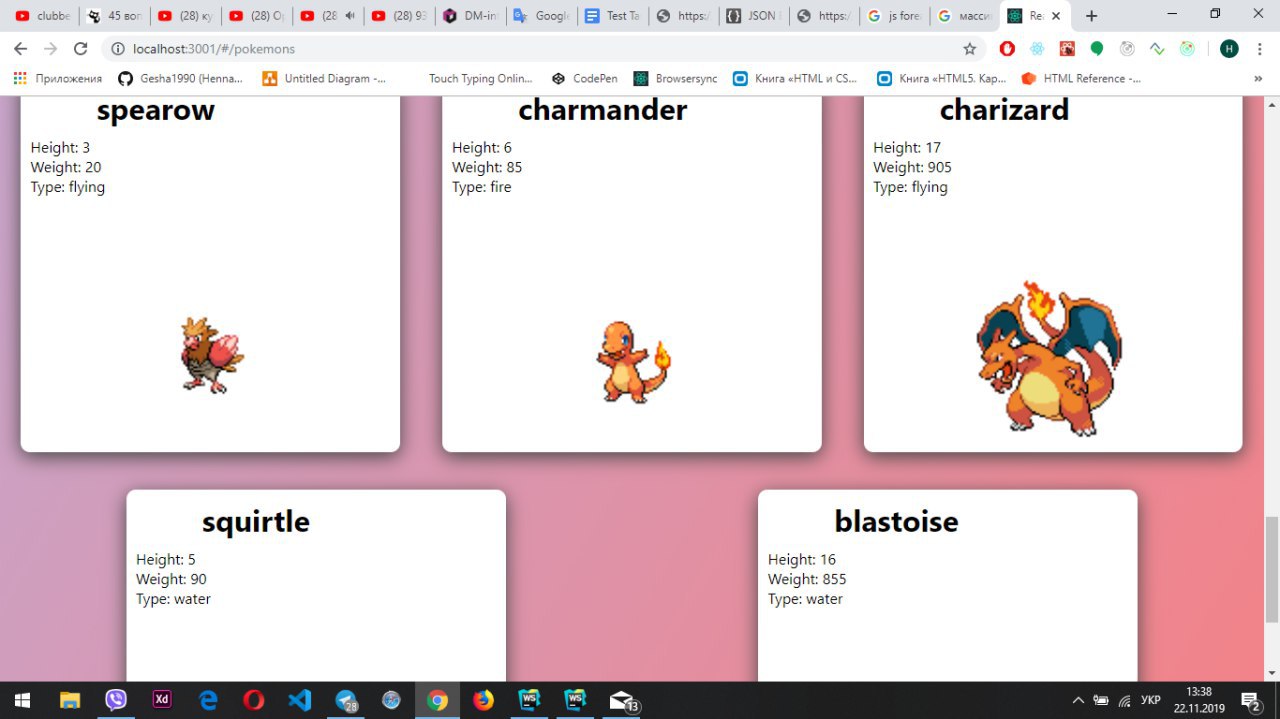Click 'Weight: 905' on charizard card
The width and height of the screenshot is (1280, 719).
[913, 167]
